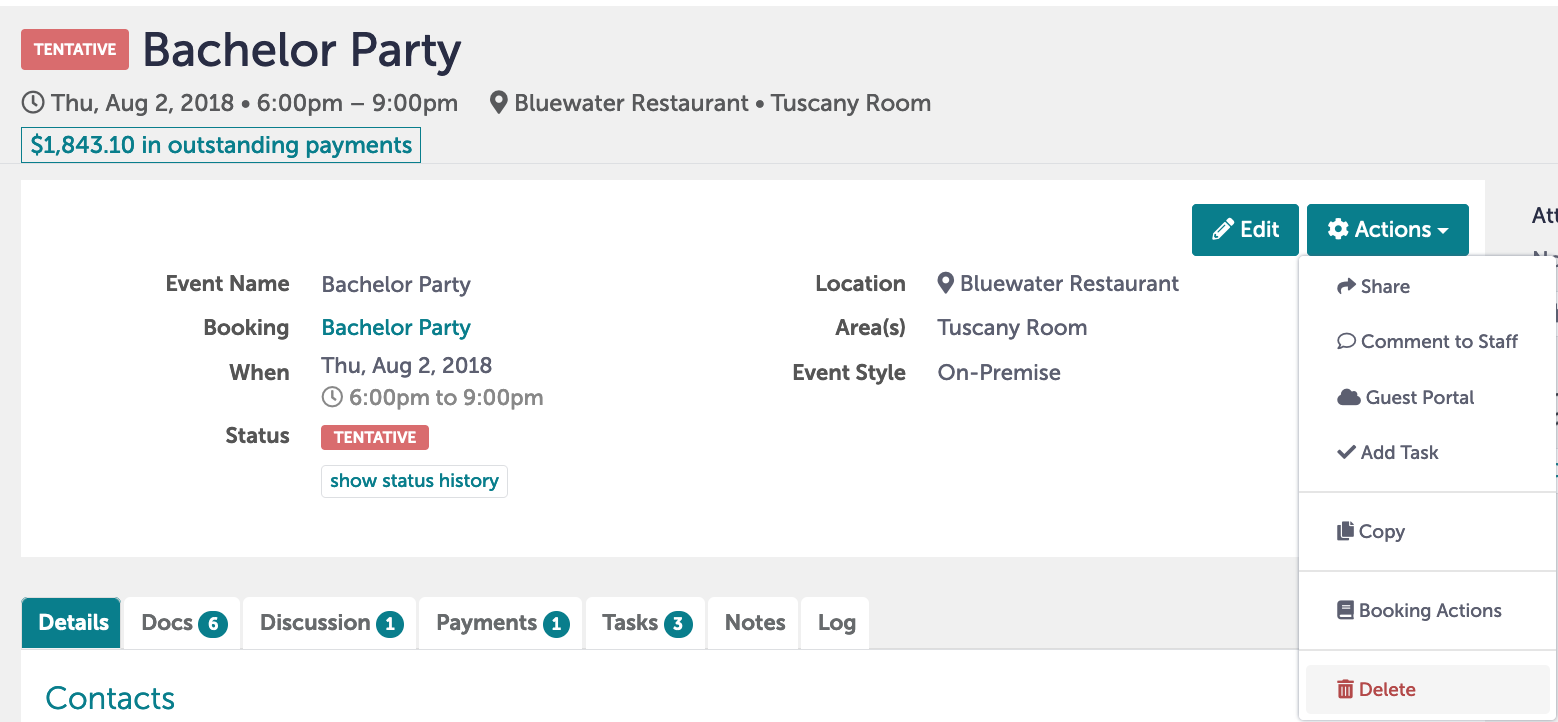Click the Booking Actions book icon
The height and width of the screenshot is (722, 1558).
(1345, 611)
